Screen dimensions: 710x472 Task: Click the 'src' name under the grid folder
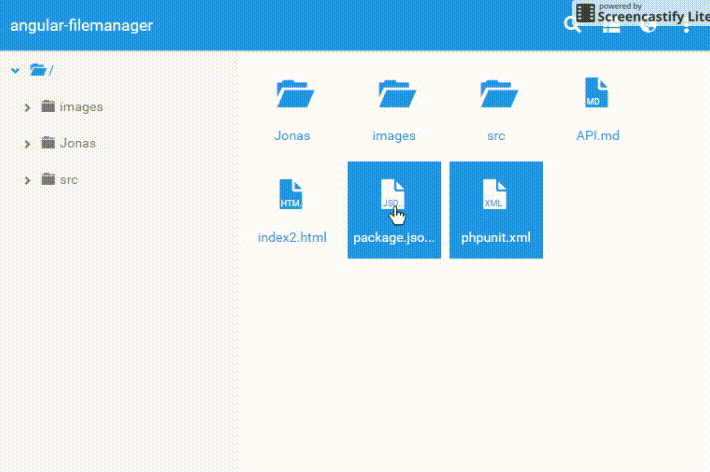pyautogui.click(x=496, y=136)
